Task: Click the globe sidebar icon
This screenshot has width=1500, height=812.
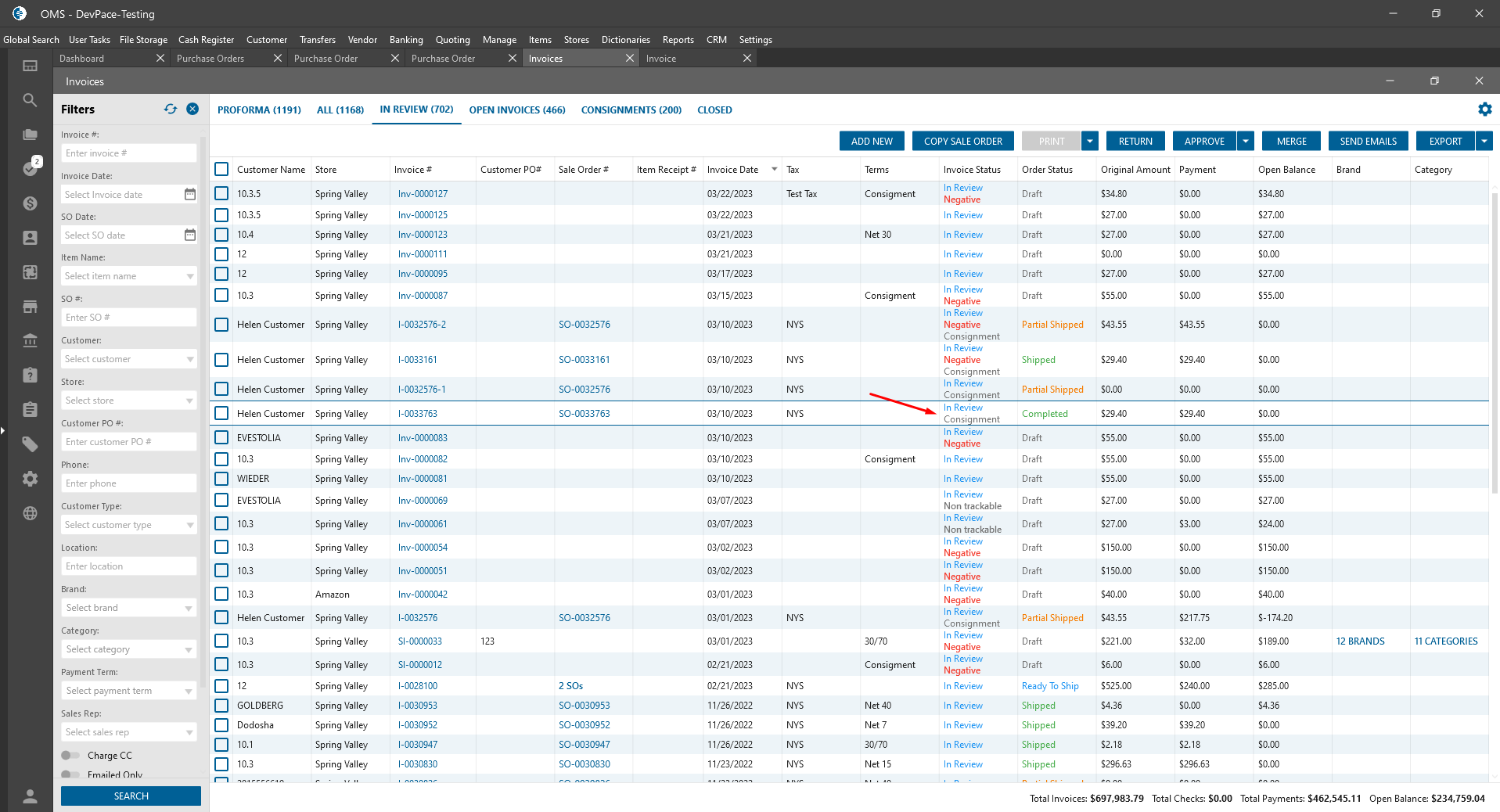Action: 30,513
